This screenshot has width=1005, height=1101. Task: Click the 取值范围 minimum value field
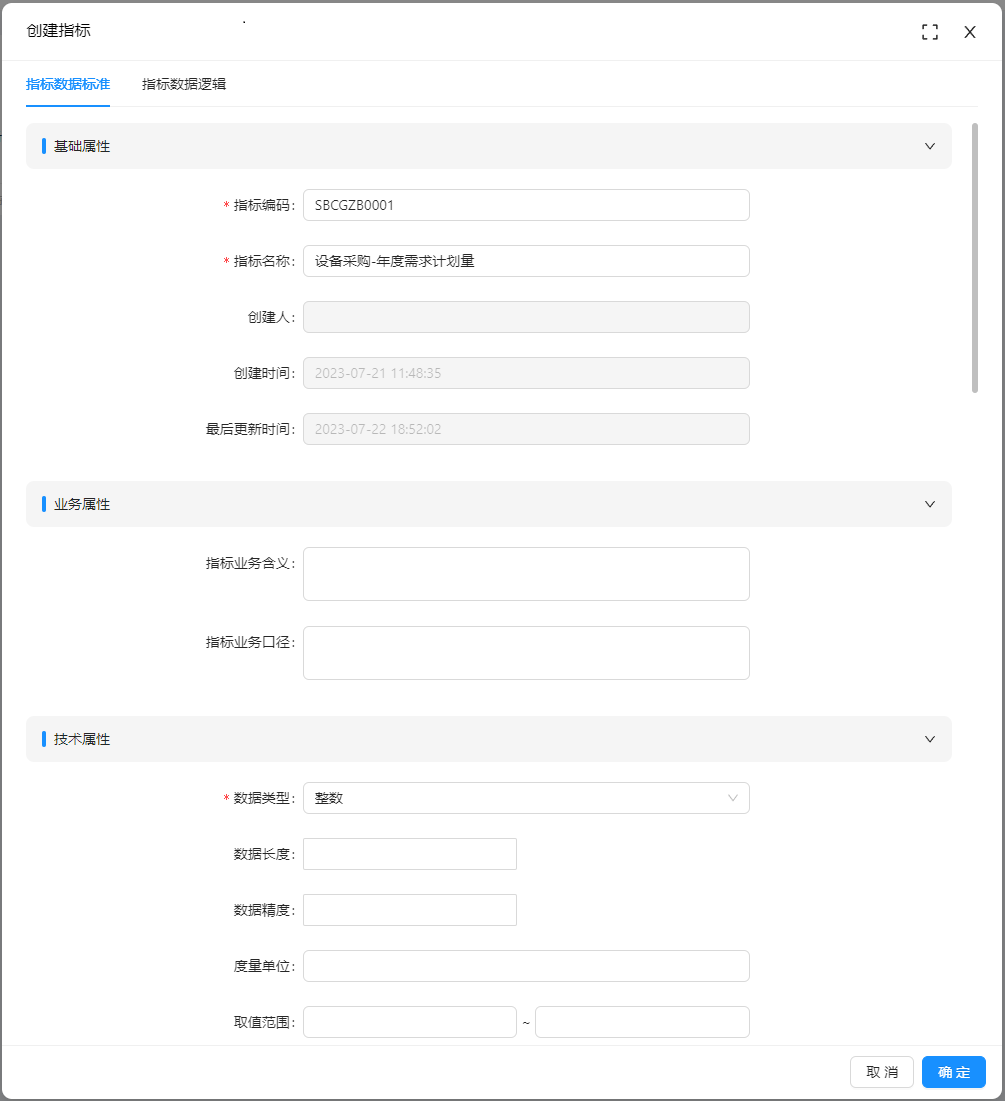(x=410, y=1022)
